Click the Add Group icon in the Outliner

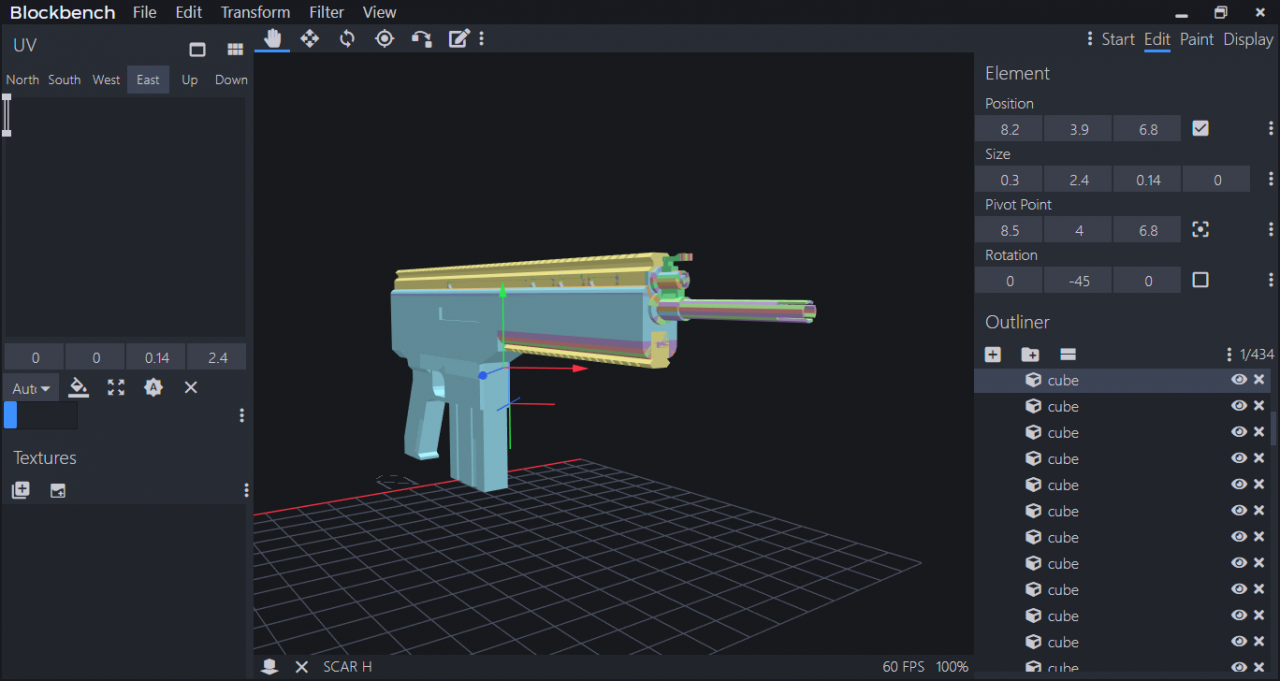point(1030,354)
